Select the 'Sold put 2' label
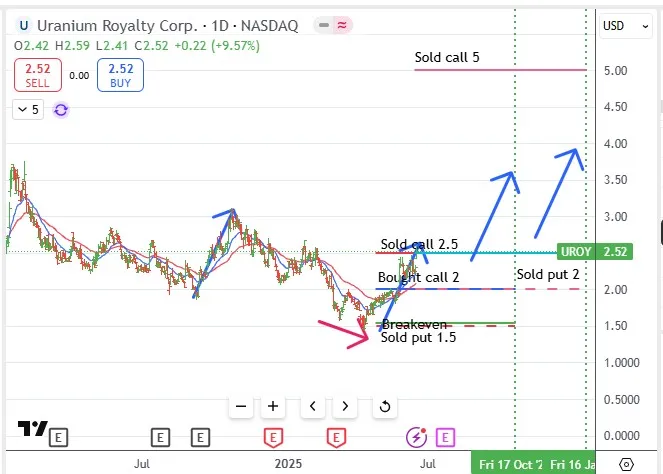663x474 pixels. (548, 274)
